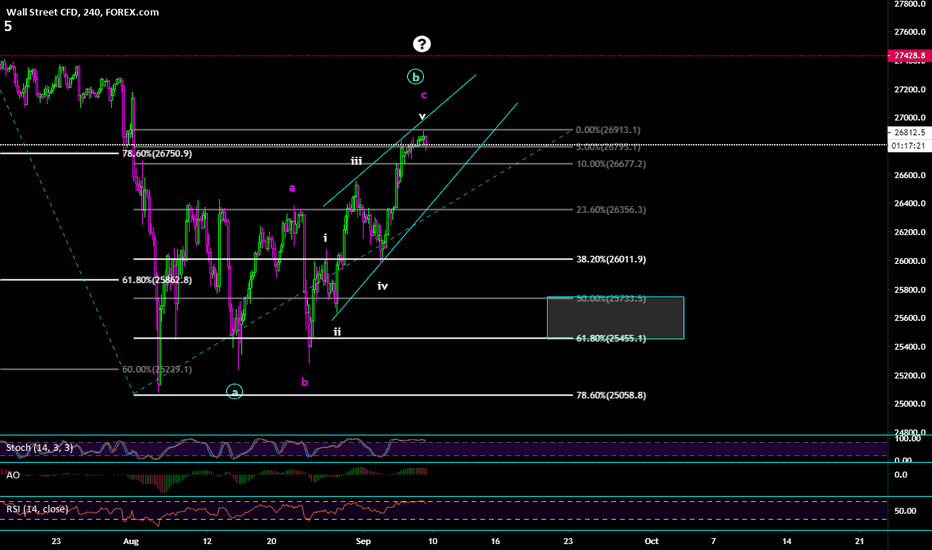Select the '50.00%(25239.1)' retracement label
Viewport: 932px width, 550px height.
tap(157, 369)
